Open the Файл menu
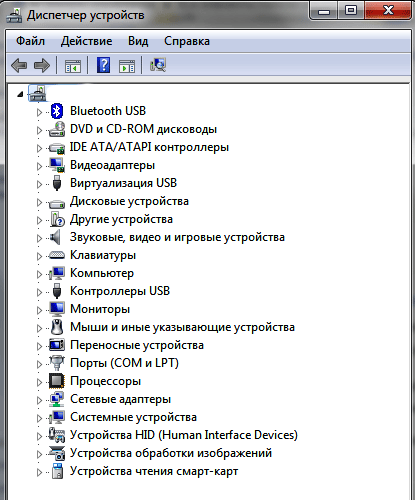This screenshot has height=500, width=415. (x=30, y=41)
